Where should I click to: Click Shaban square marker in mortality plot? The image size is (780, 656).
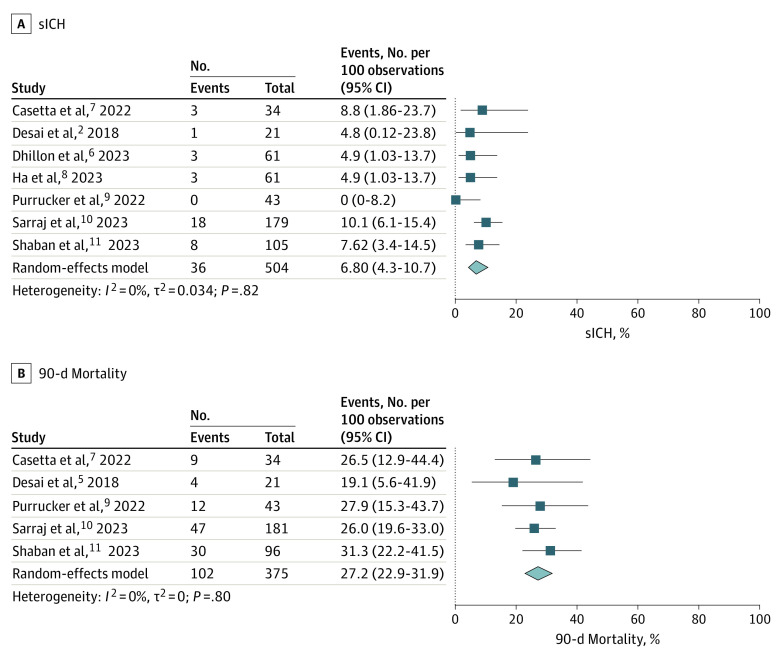pyautogui.click(x=550, y=551)
